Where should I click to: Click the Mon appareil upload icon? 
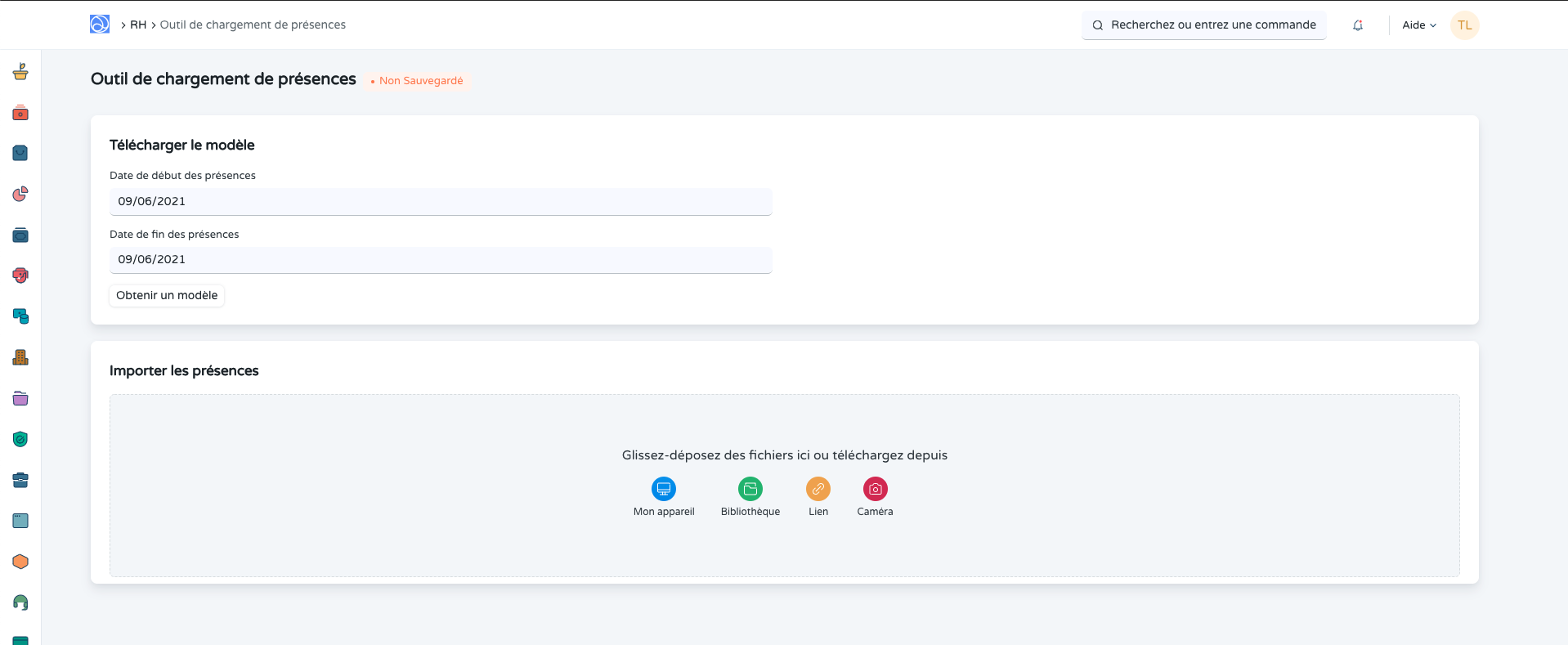click(663, 489)
